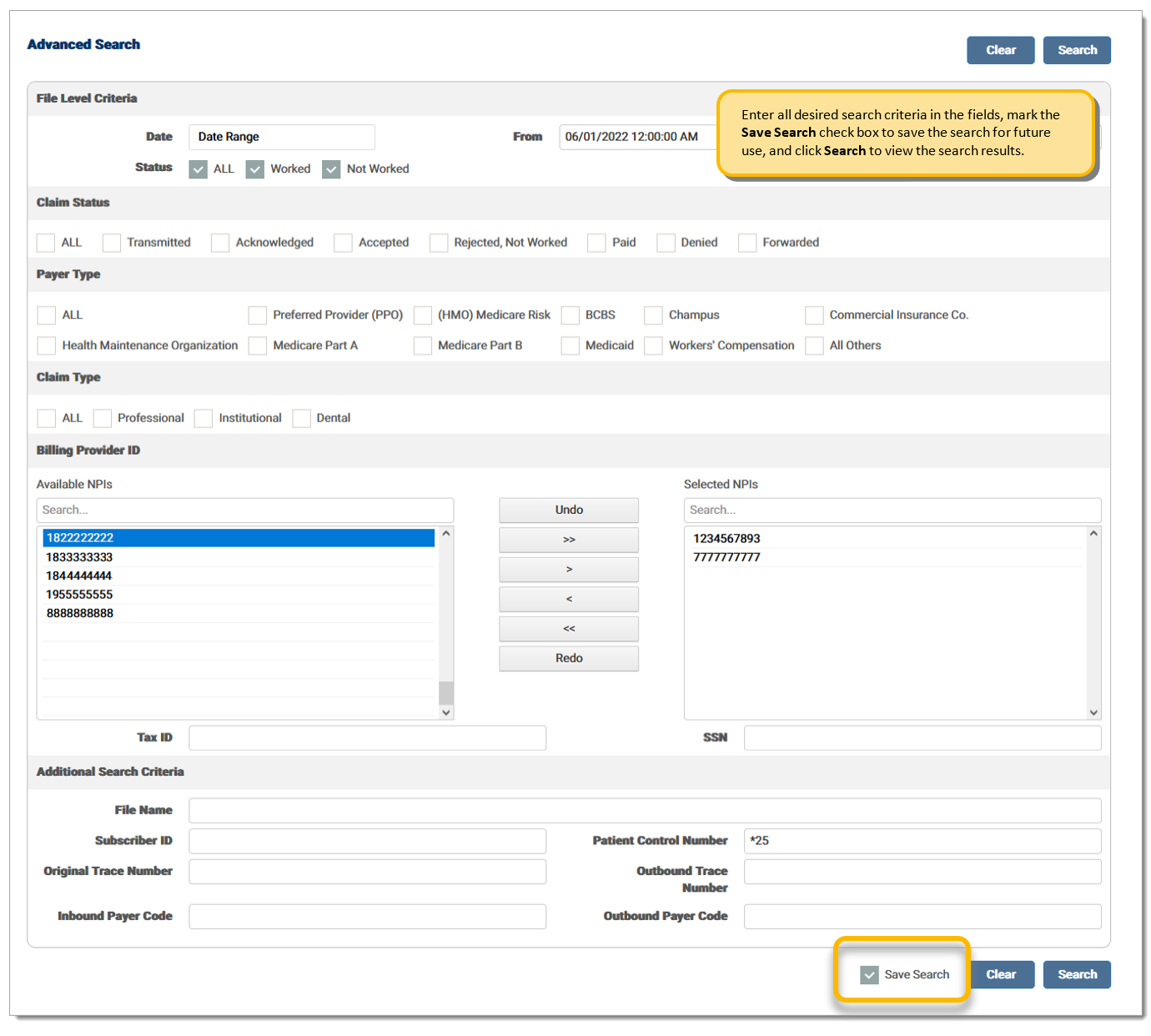Click Available NPIs scrollbar down arrow
The height and width of the screenshot is (1036, 1151).
coord(446,712)
